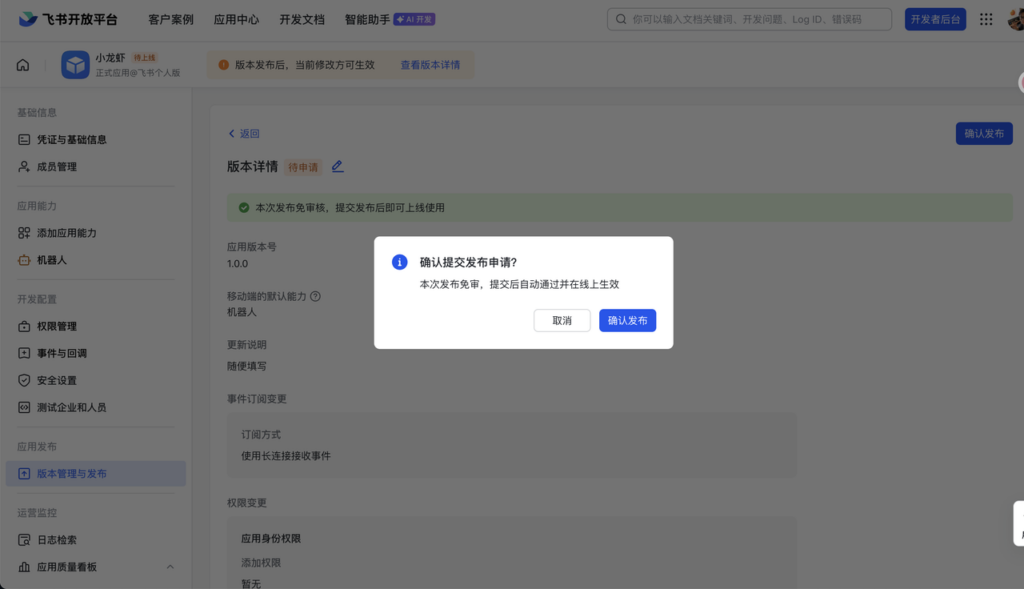The height and width of the screenshot is (589, 1024).
Task: Collapse the 应用质量看板 sidebar section
Action: click(169, 567)
